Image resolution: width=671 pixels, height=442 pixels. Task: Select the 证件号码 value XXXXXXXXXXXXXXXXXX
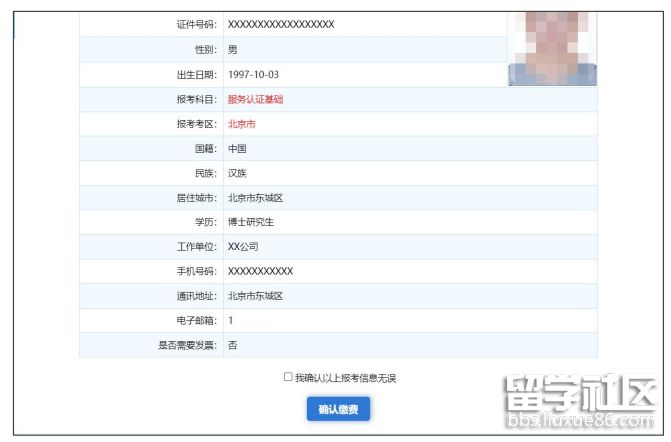coord(281,24)
